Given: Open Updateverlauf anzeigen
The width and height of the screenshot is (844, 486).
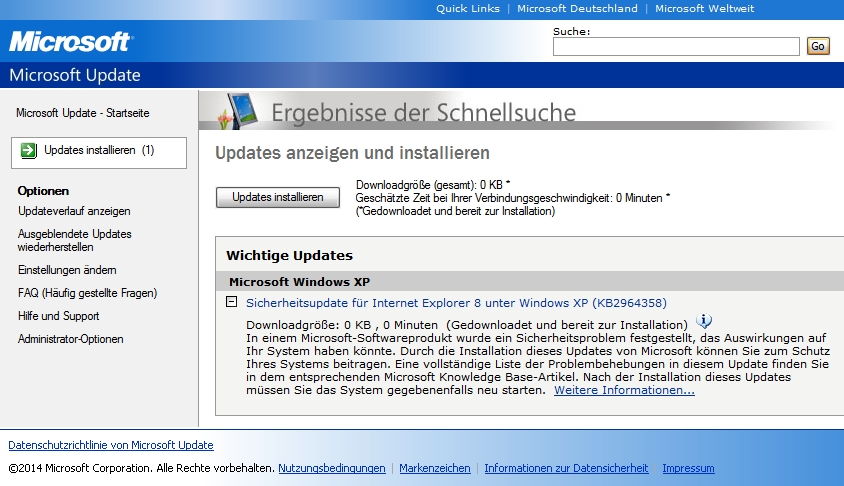Looking at the screenshot, I should coord(74,211).
